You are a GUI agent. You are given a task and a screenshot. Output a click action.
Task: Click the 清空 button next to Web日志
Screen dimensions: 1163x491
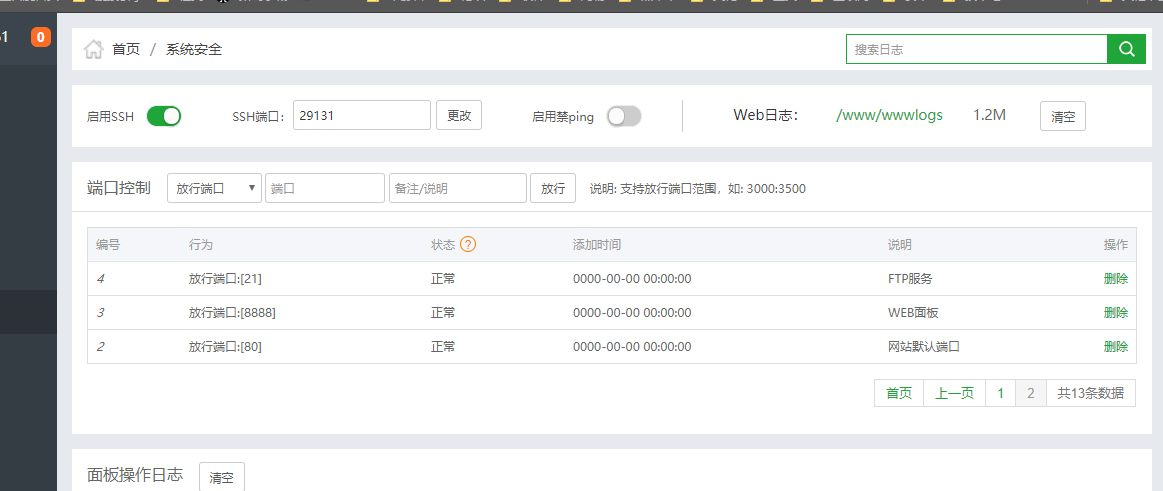[x=1063, y=116]
